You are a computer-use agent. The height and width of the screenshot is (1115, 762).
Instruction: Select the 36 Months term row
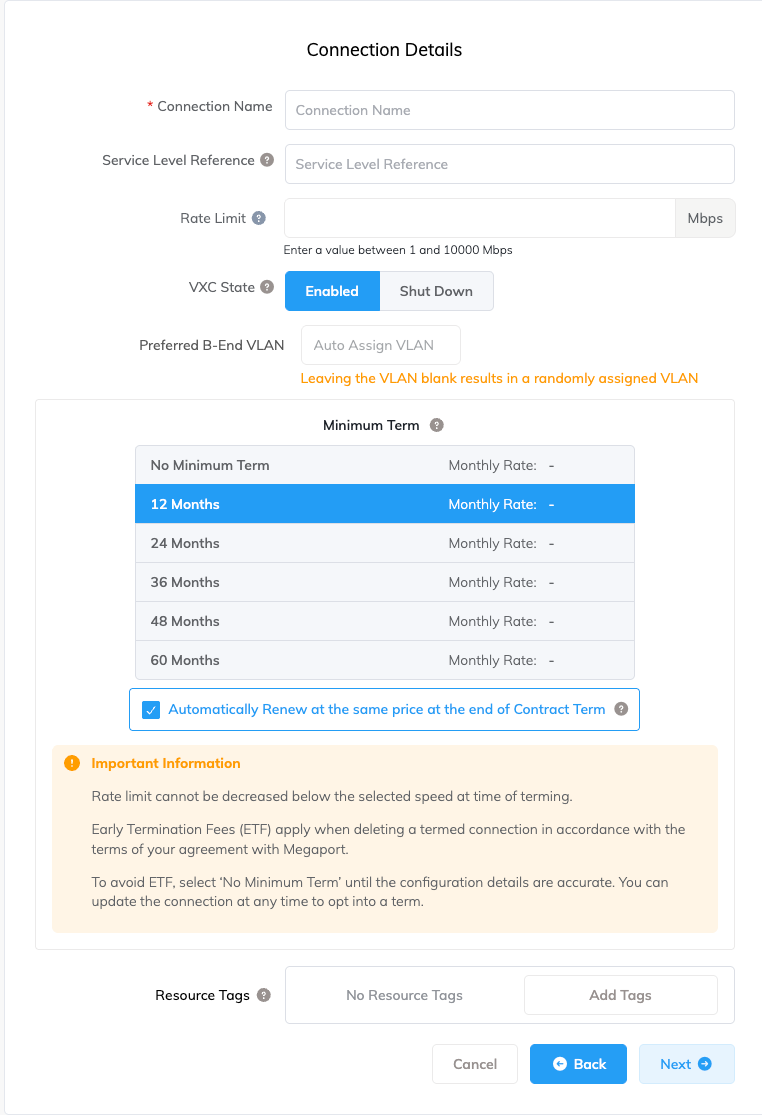click(384, 582)
